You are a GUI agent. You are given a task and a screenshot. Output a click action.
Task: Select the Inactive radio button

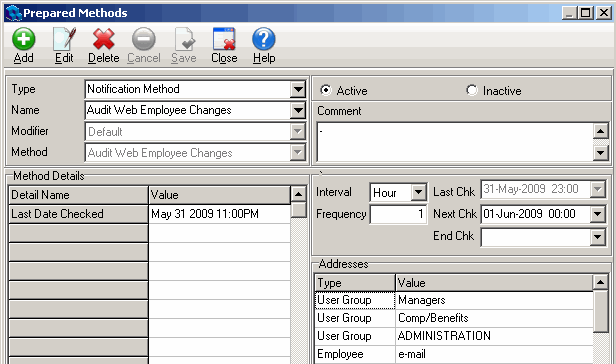pyautogui.click(x=471, y=90)
